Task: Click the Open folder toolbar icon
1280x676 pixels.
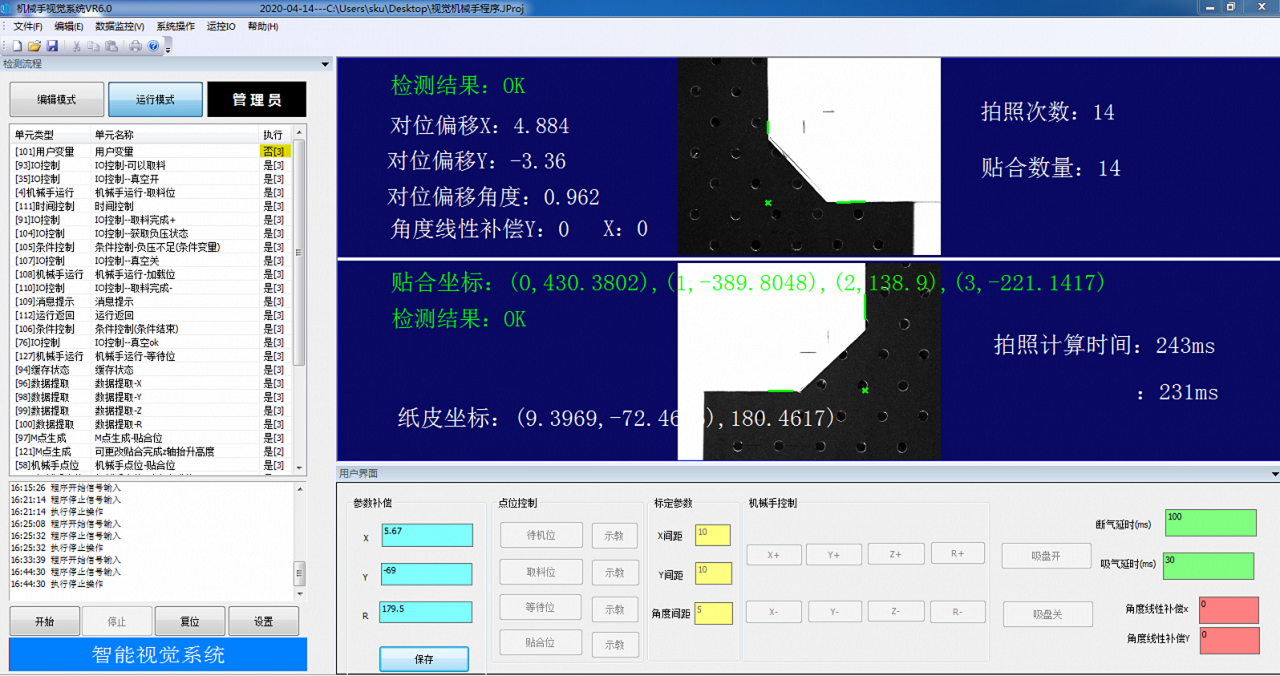Action: click(x=34, y=46)
